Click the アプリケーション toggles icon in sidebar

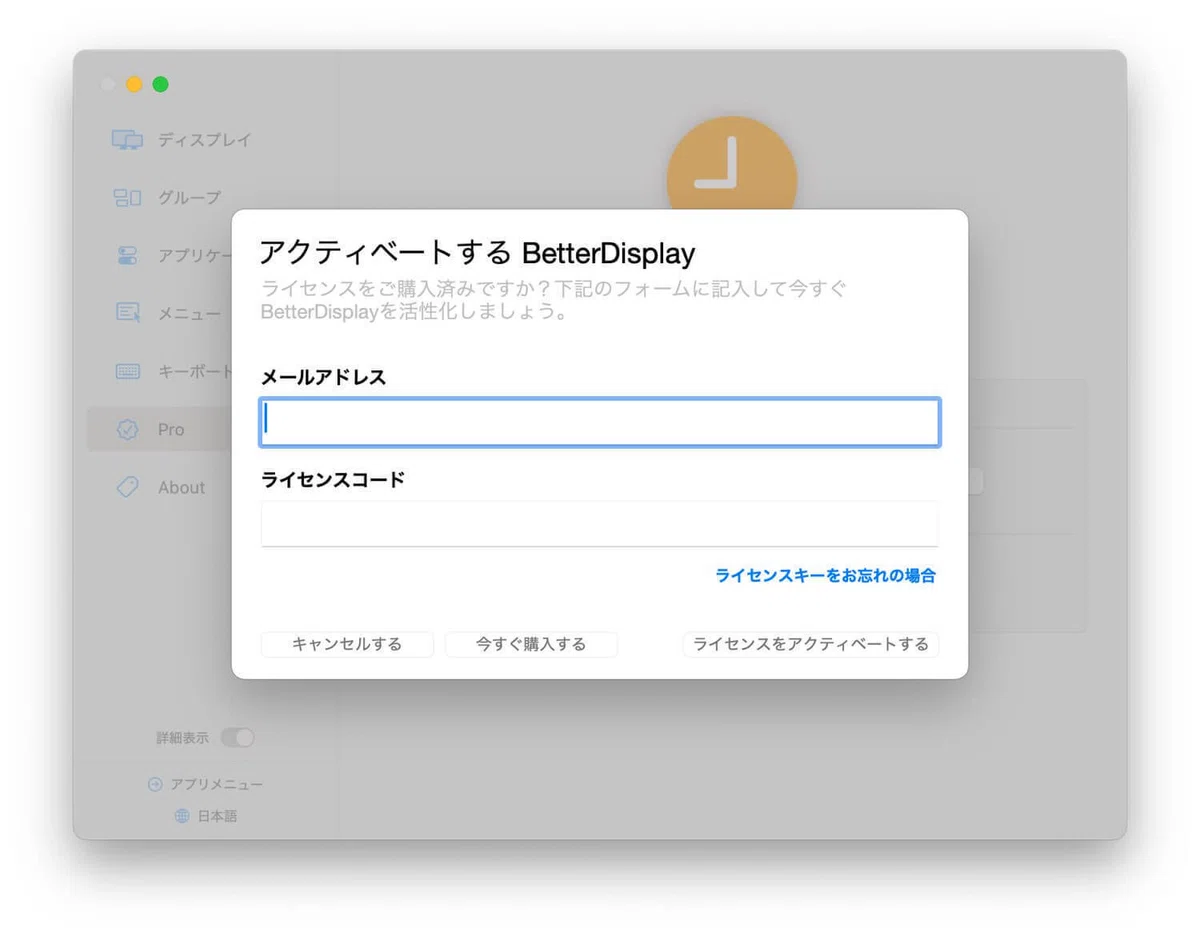click(127, 256)
